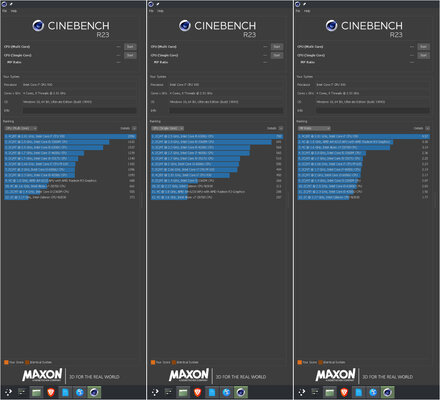Toggle Details checkbox in Single Core ranking window

click(281, 128)
